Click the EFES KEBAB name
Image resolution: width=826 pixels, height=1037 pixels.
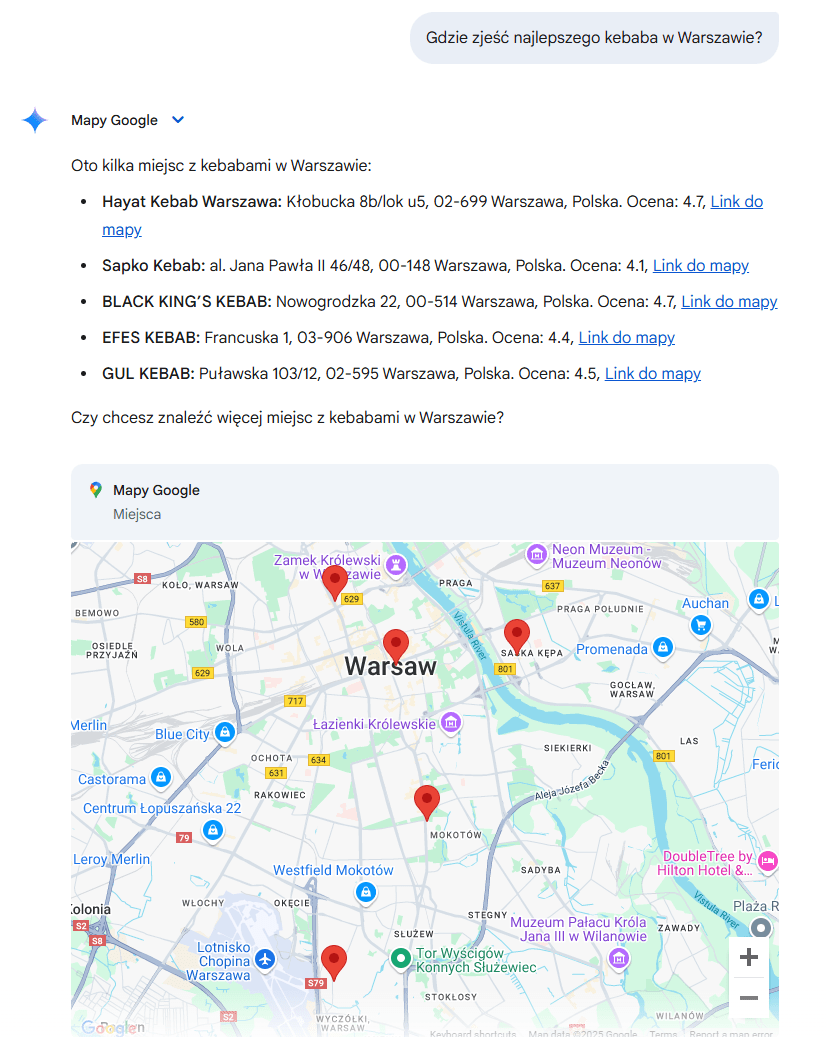coord(151,337)
